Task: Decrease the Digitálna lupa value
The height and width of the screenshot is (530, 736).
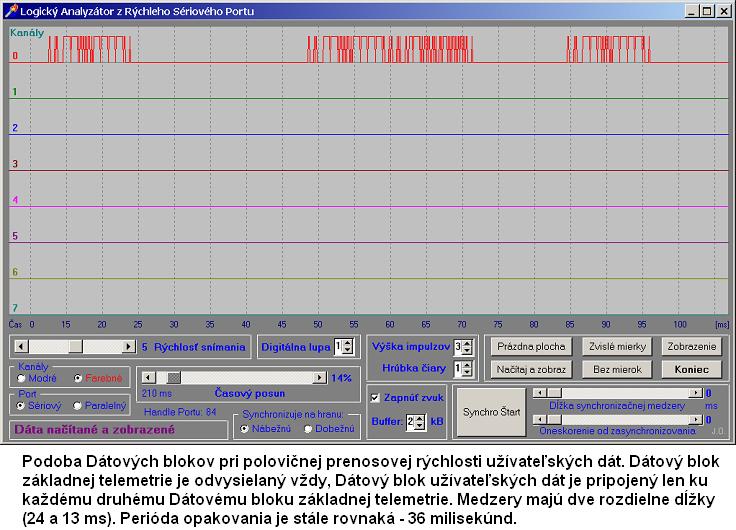Action: click(x=348, y=351)
